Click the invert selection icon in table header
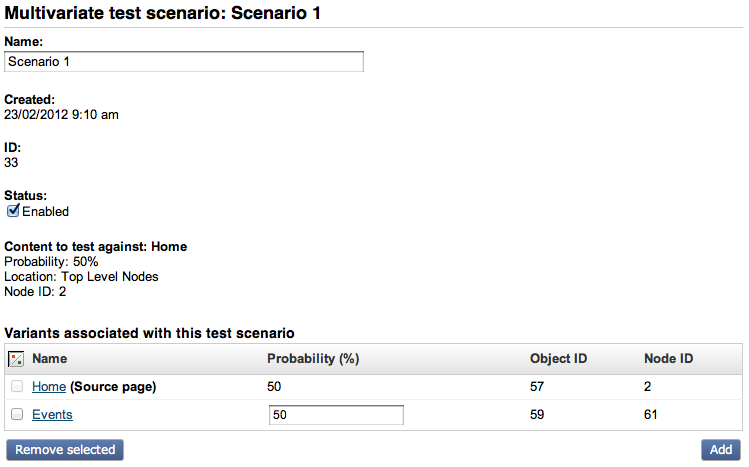 coord(16,359)
